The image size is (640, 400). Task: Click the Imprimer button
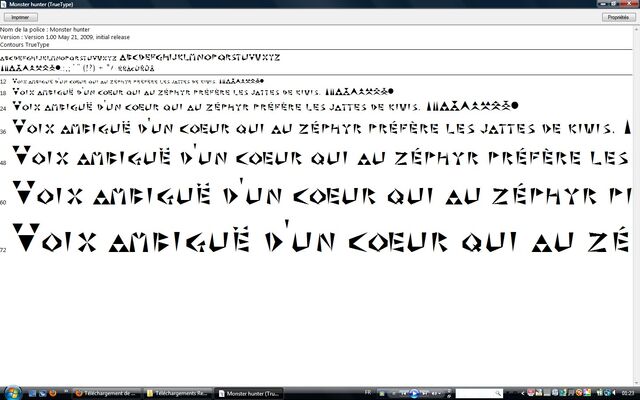[x=20, y=18]
